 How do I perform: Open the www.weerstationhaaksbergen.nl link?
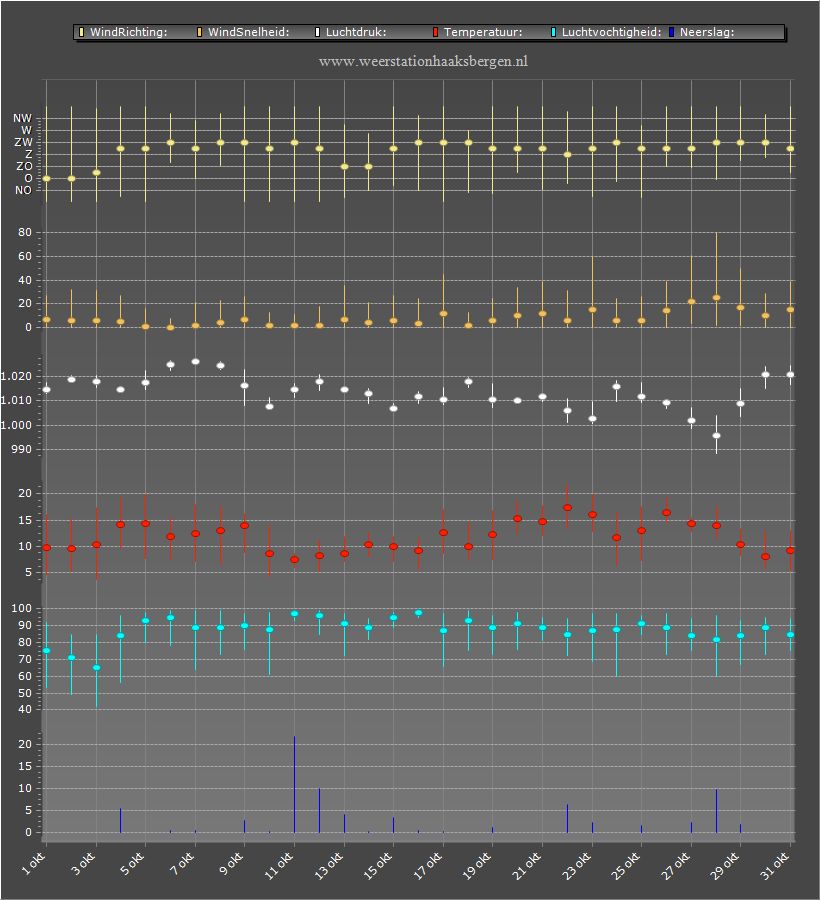point(423,61)
